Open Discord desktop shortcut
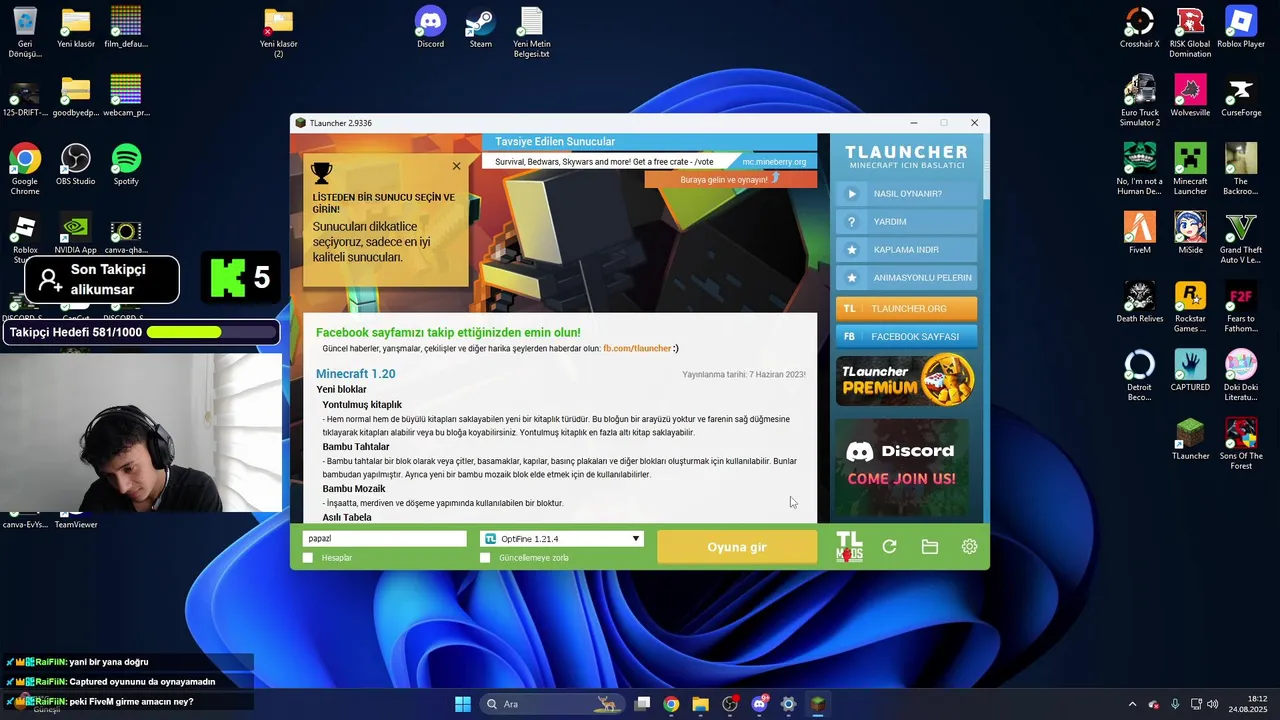1280x720 pixels. pyautogui.click(x=431, y=28)
